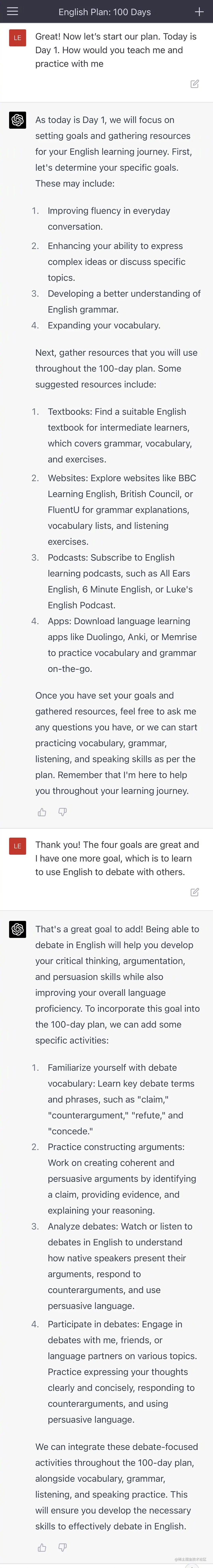Image resolution: width=213 pixels, height=1568 pixels.
Task: Click the first LE user avatar
Action: [18, 38]
